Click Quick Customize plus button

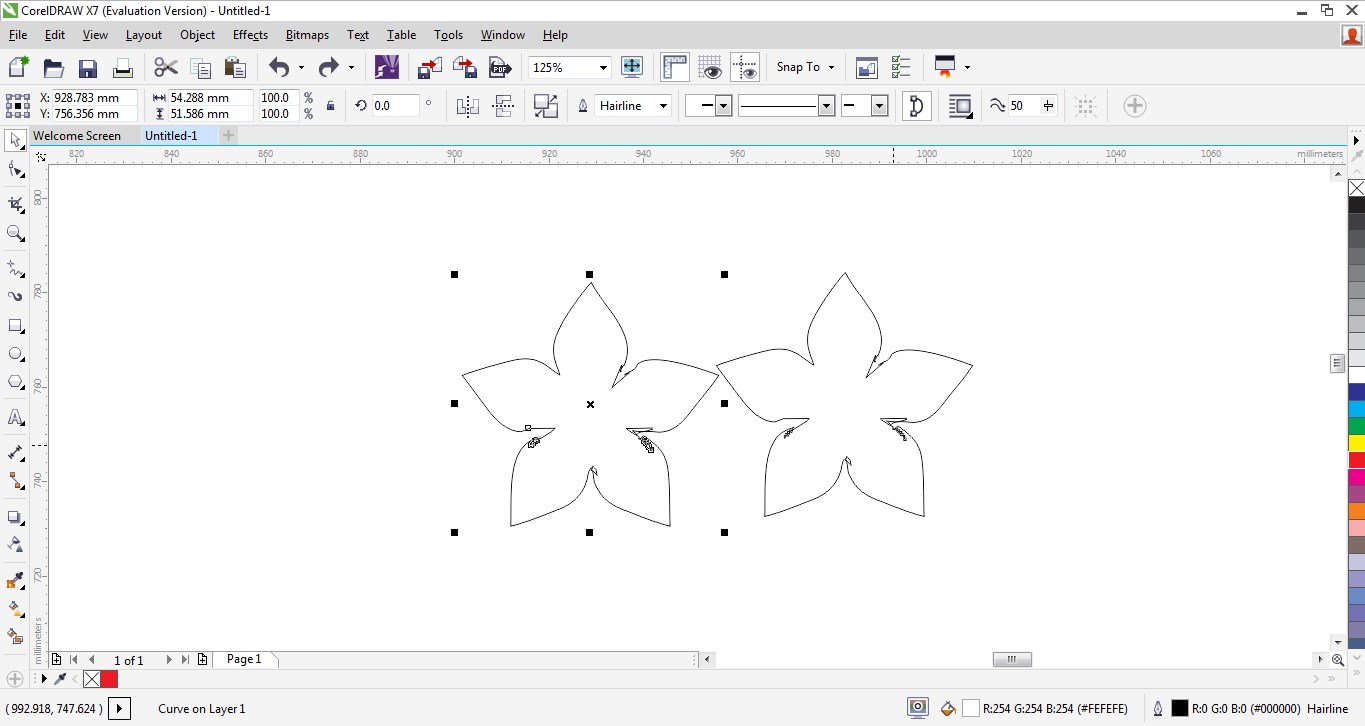[1134, 106]
